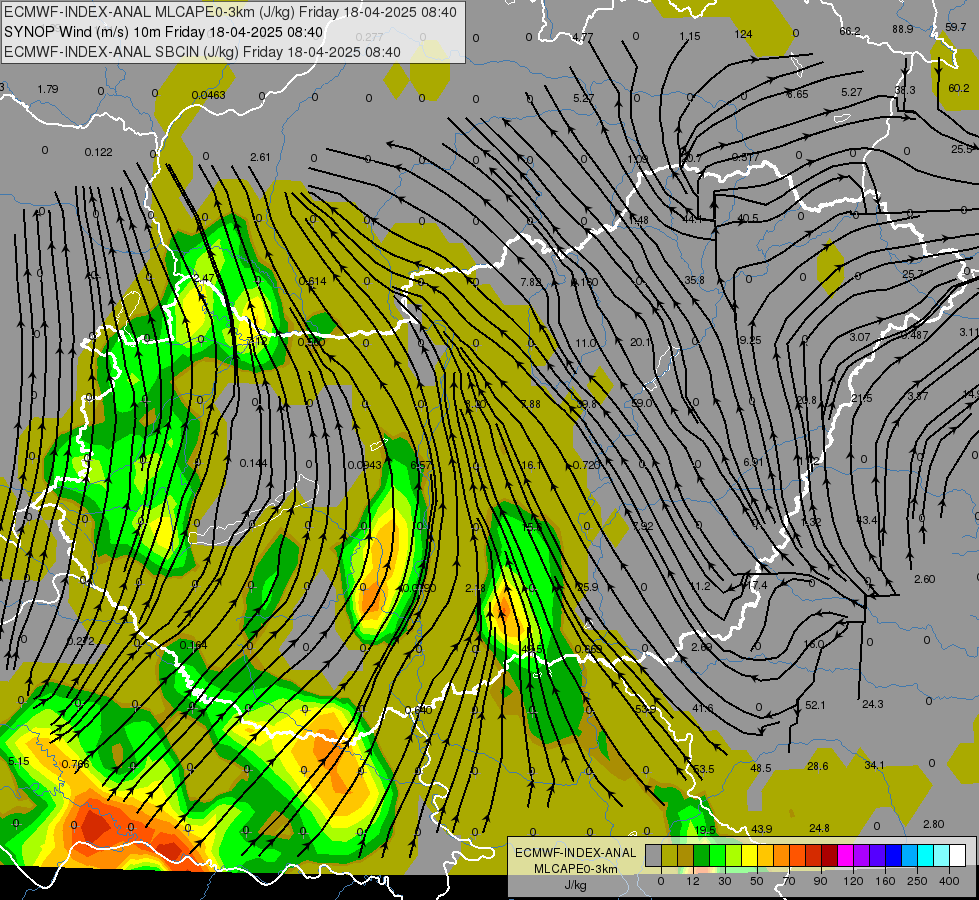Select the map value 9.25

750,340
